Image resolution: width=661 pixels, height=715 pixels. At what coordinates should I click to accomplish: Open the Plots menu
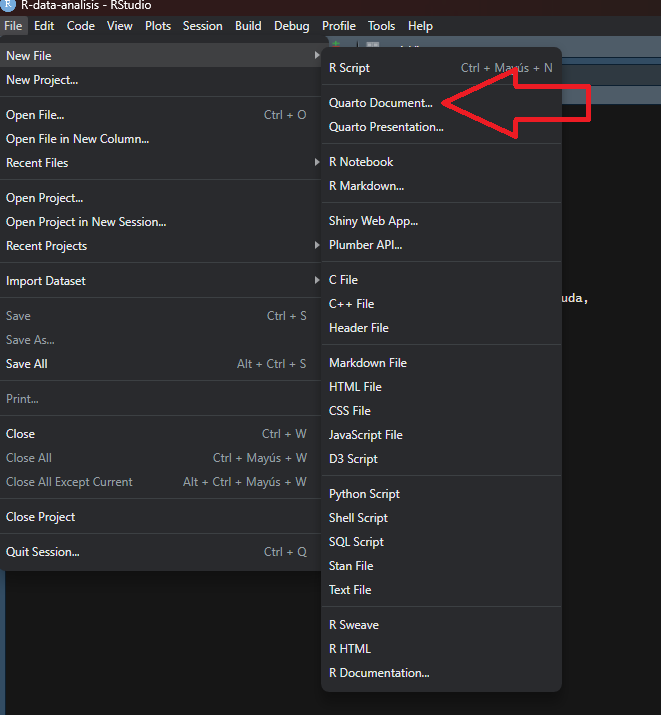[x=158, y=26]
